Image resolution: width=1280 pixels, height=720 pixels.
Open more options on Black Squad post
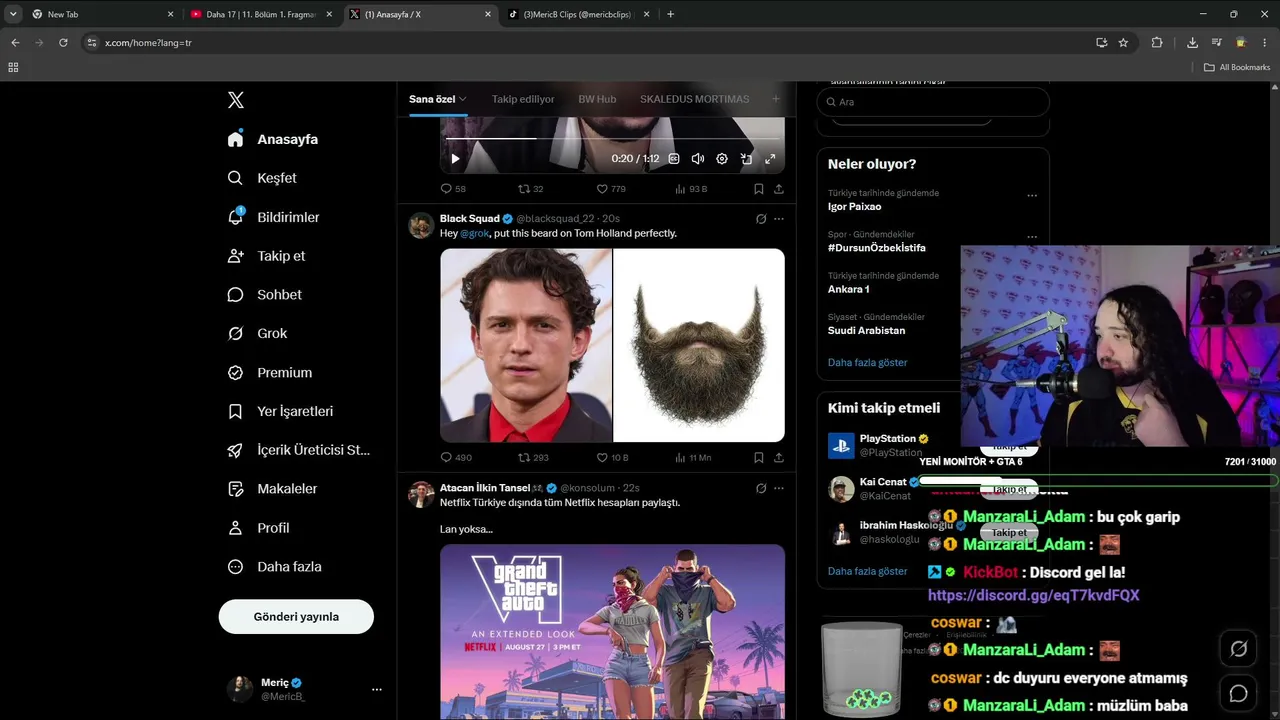779,219
